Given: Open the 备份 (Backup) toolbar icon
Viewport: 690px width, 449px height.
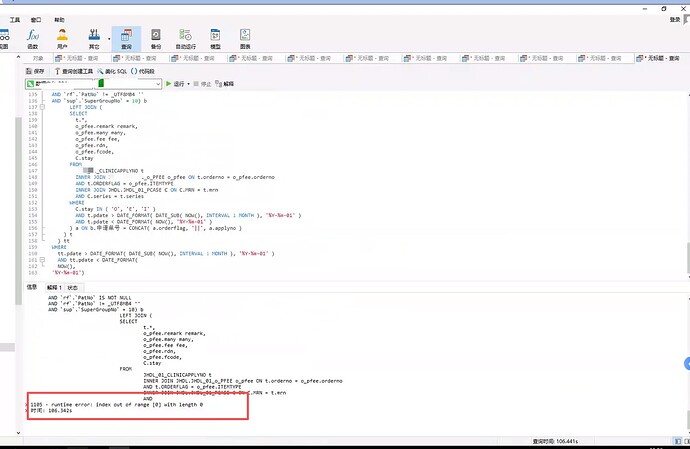Looking at the screenshot, I should [x=155, y=38].
